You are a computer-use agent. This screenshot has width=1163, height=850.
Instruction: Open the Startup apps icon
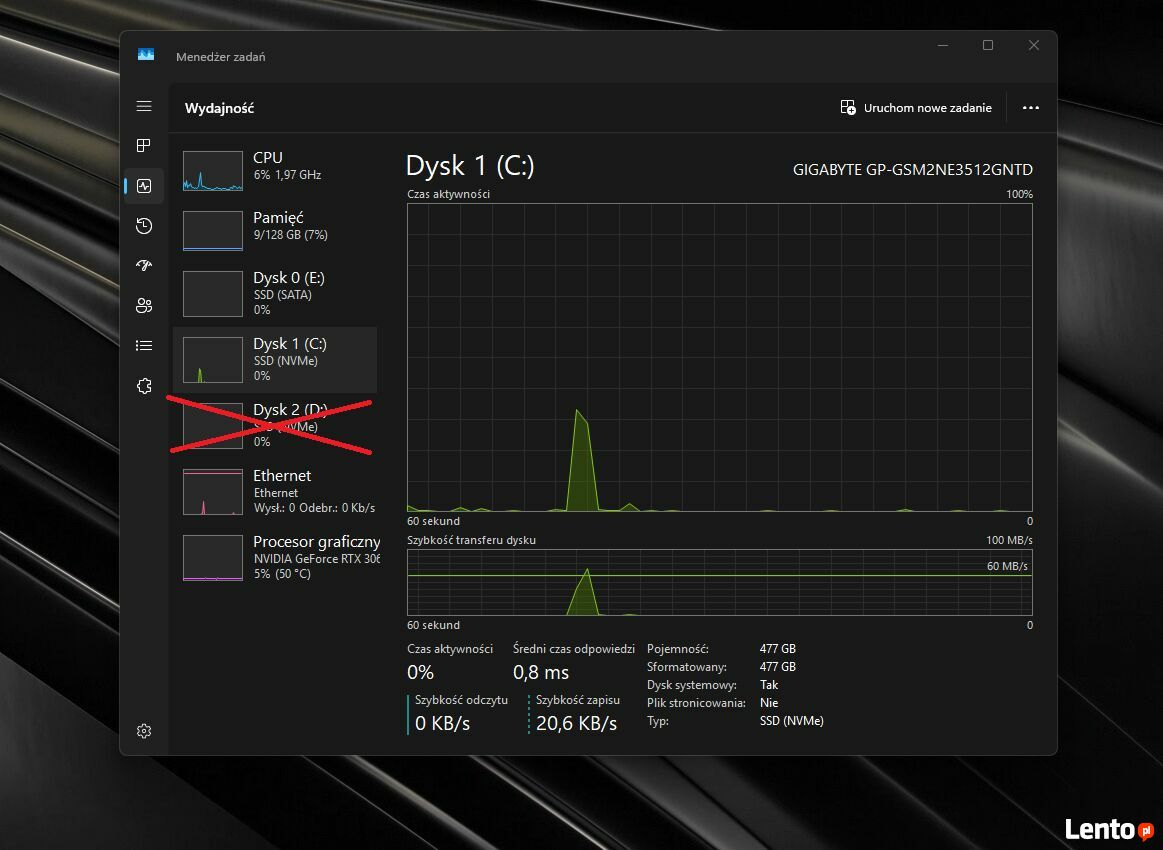pos(144,266)
